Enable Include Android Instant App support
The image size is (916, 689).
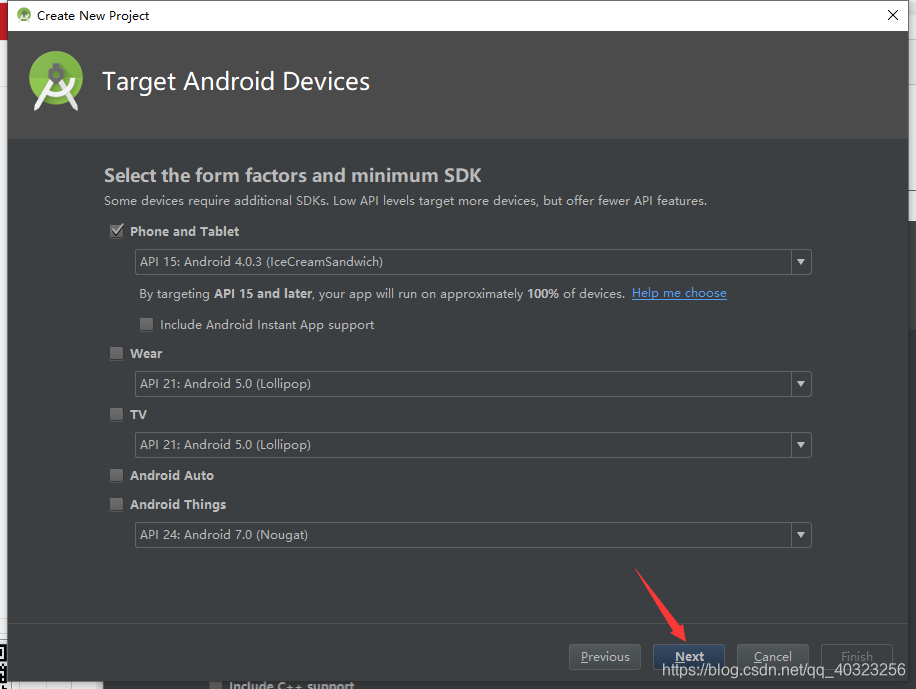147,324
